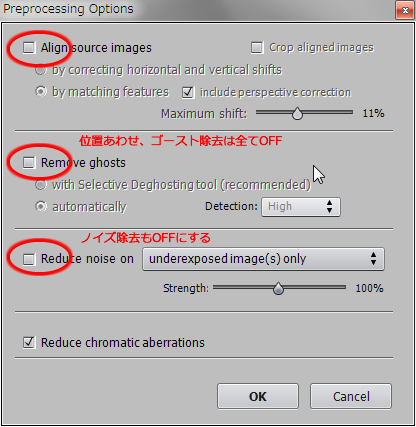Tick the Crop aligned images checkbox
The width and height of the screenshot is (416, 427).
(x=257, y=47)
